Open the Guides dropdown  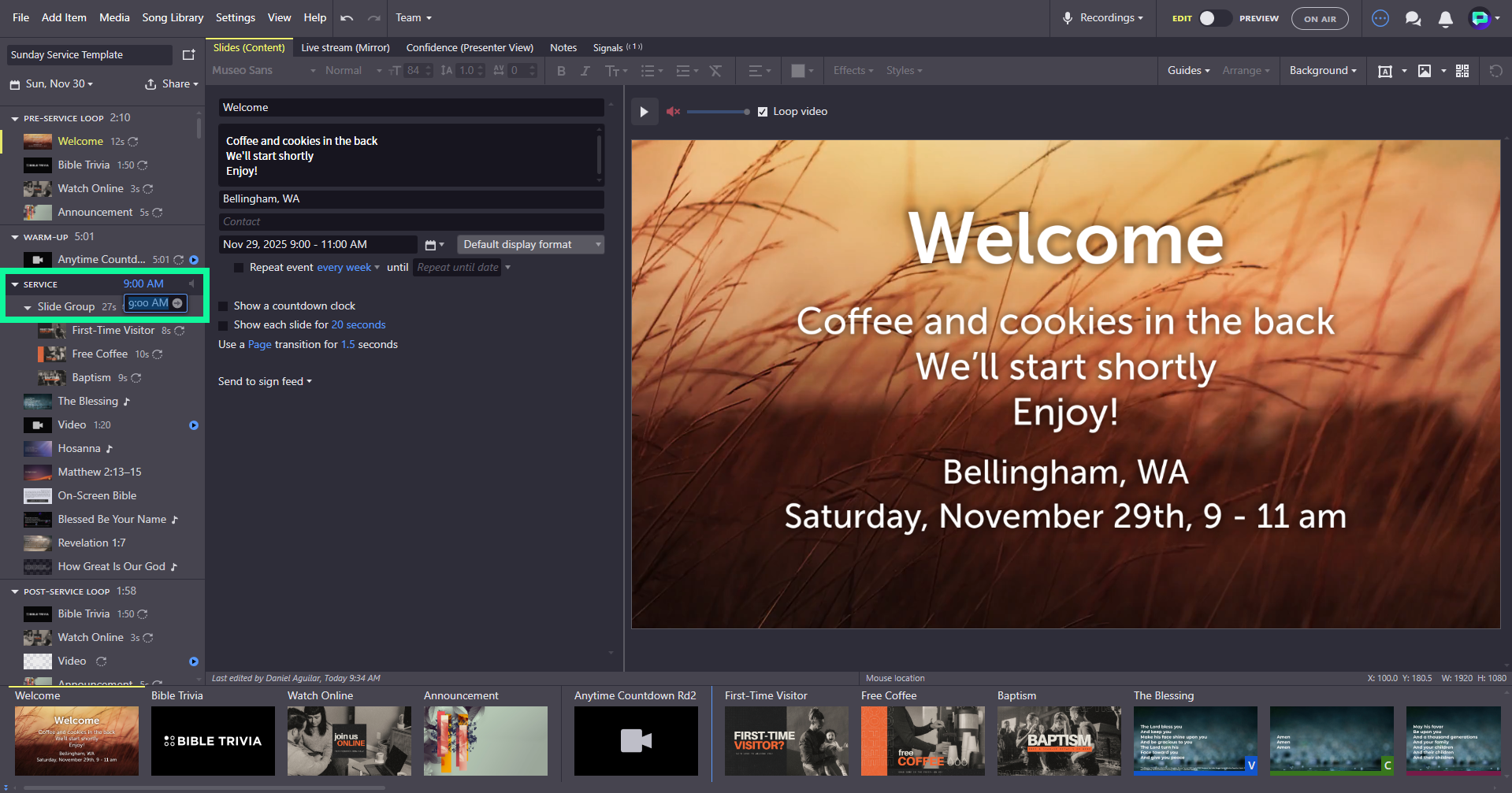1188,71
